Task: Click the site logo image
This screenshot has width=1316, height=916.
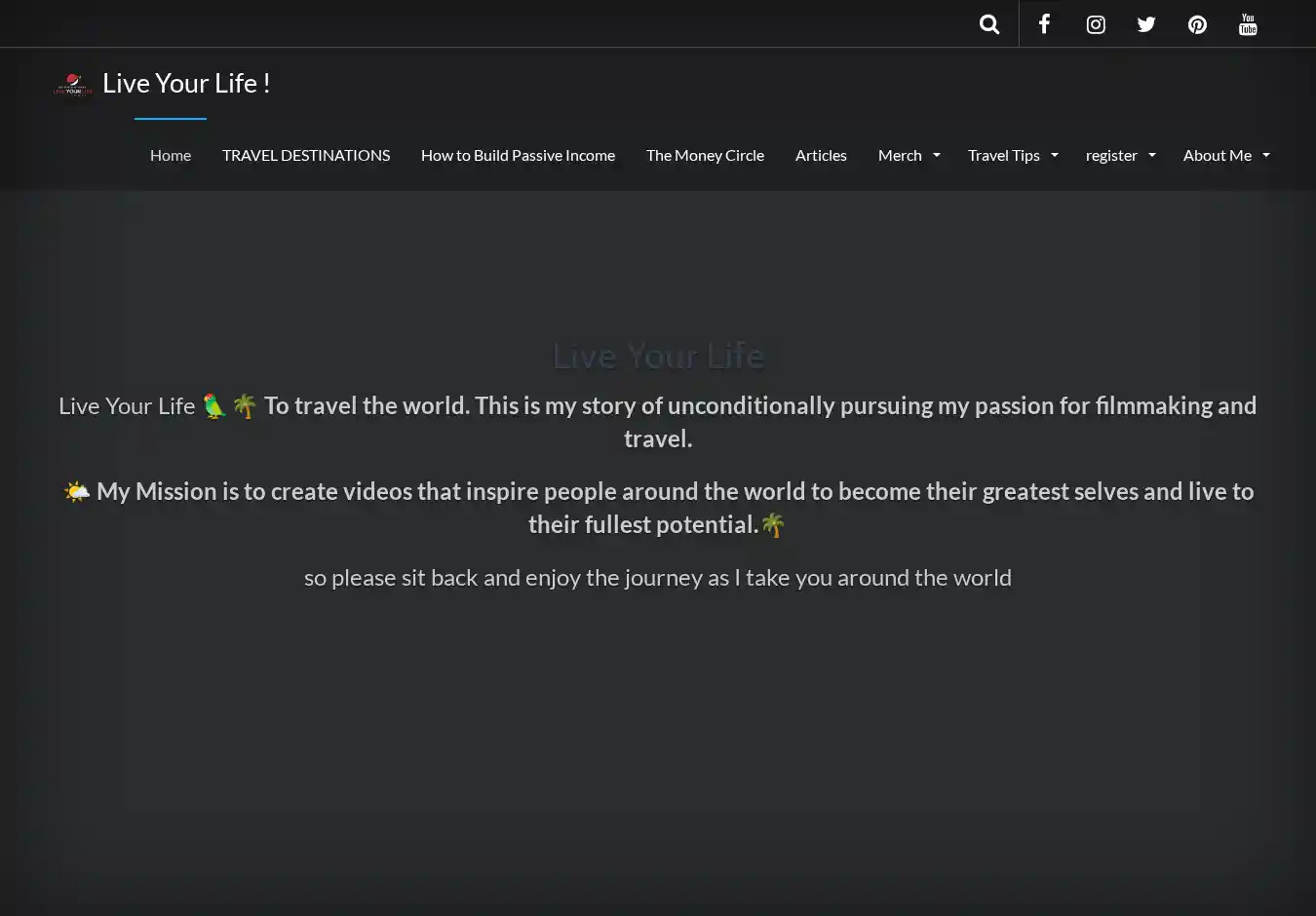Action: pyautogui.click(x=73, y=86)
